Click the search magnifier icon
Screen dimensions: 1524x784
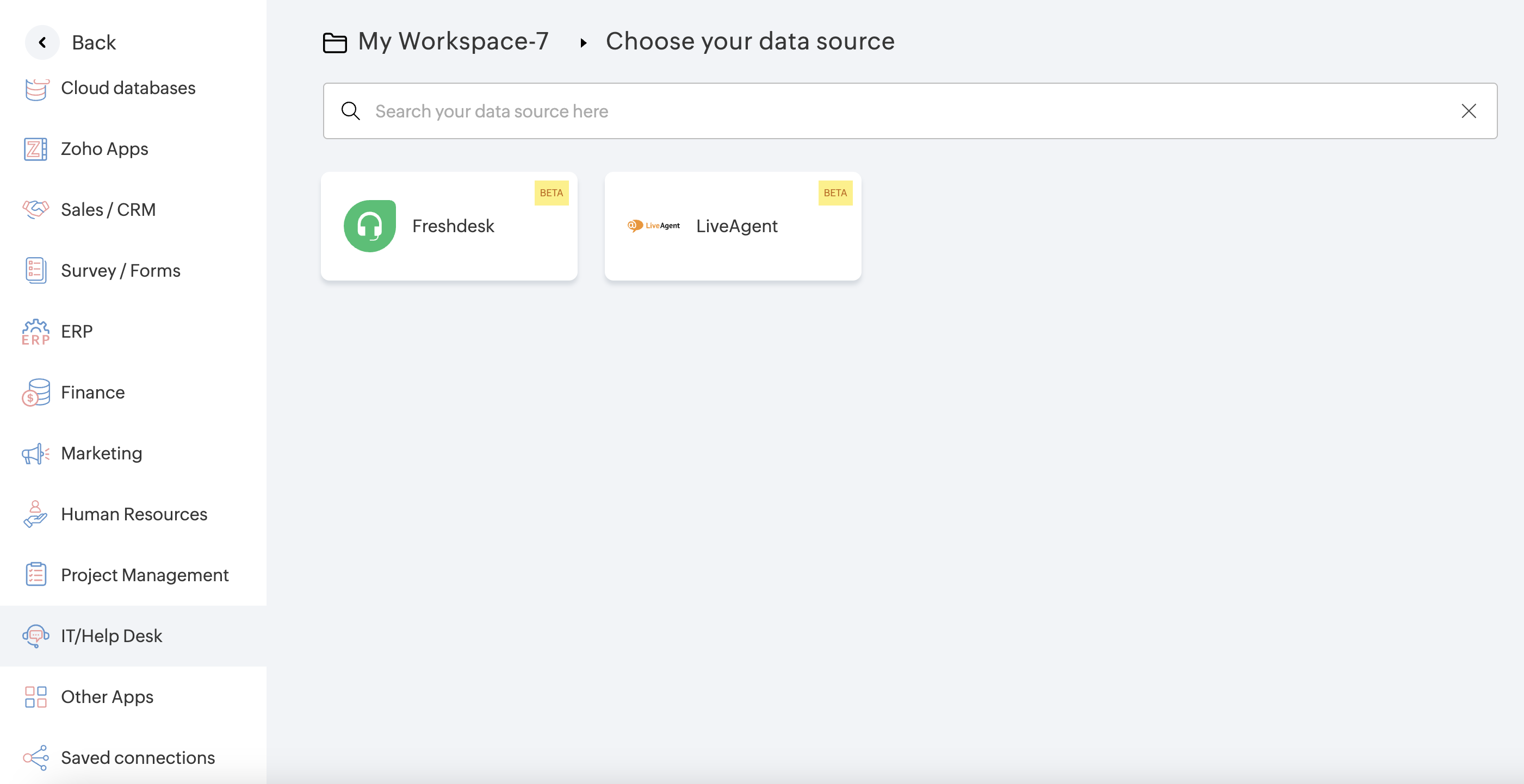coord(351,111)
